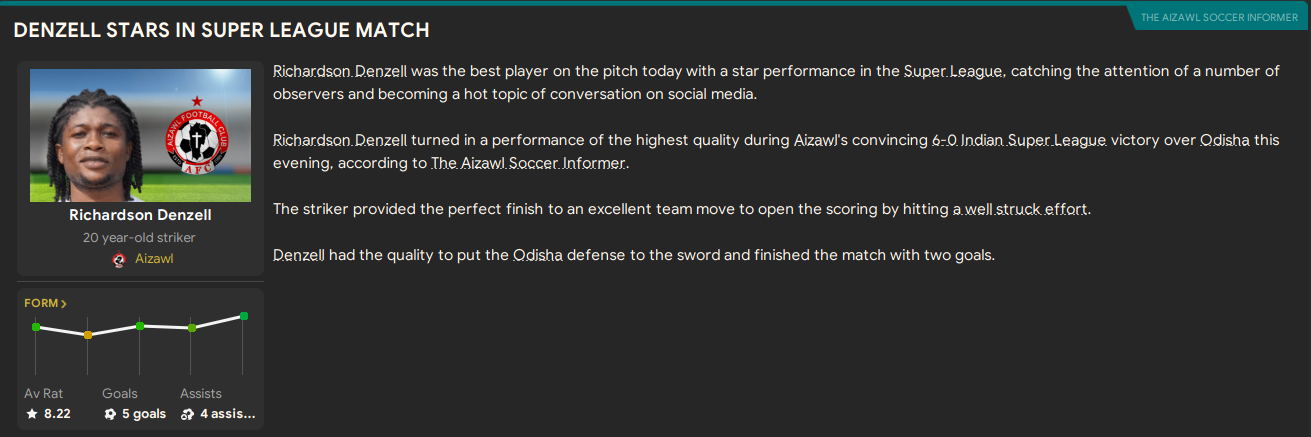The width and height of the screenshot is (1311, 437).
Task: Open the Aizawl Soccer Informer source tag
Action: pyautogui.click(x=1218, y=17)
